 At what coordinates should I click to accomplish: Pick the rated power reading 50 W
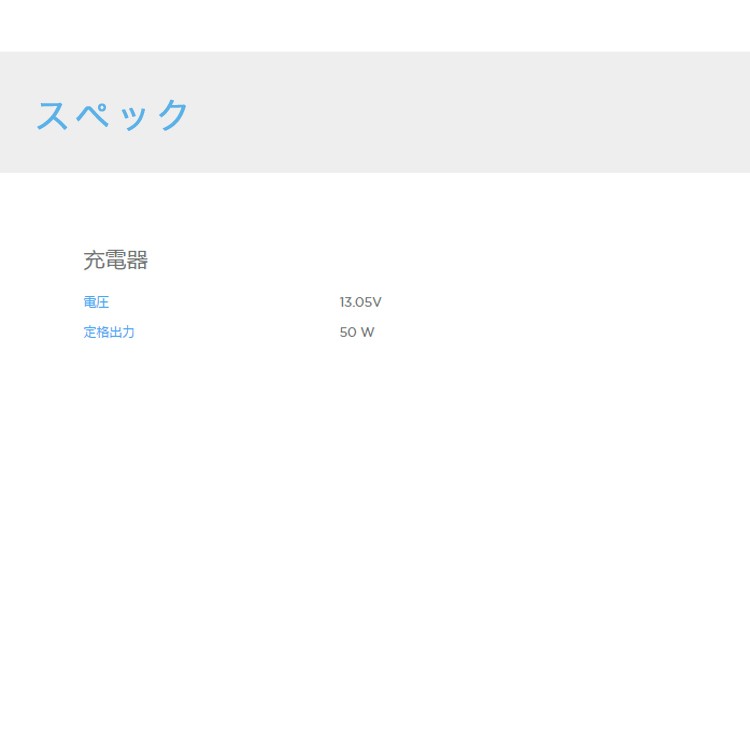(357, 332)
